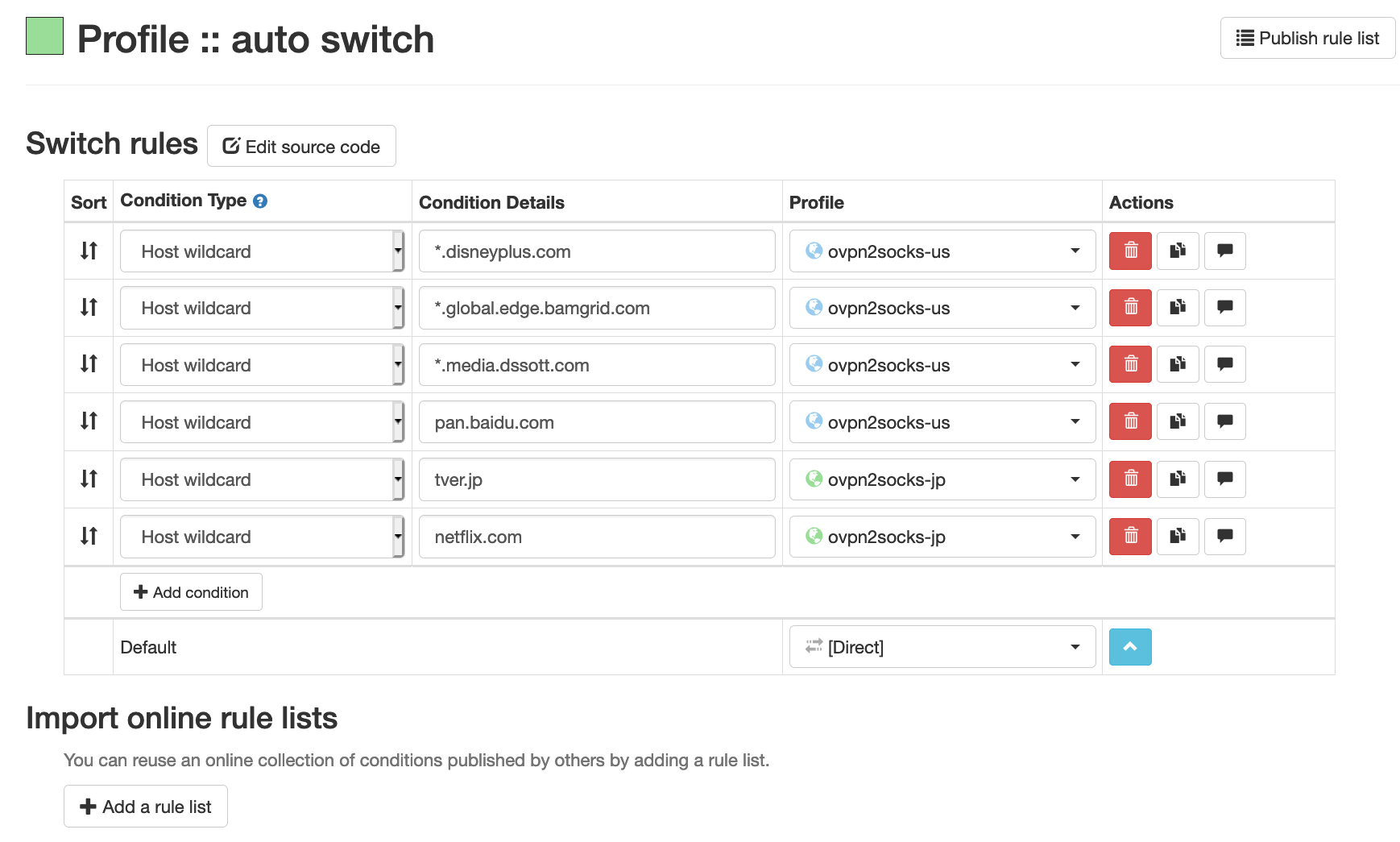Open Edit source code
1400x842 pixels.
pos(301,146)
